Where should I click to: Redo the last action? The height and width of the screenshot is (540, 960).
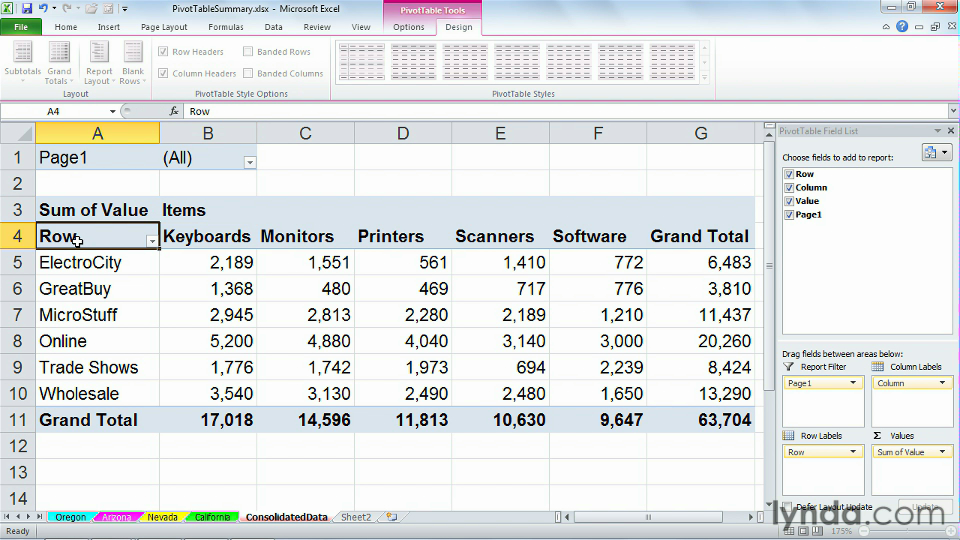click(x=67, y=9)
